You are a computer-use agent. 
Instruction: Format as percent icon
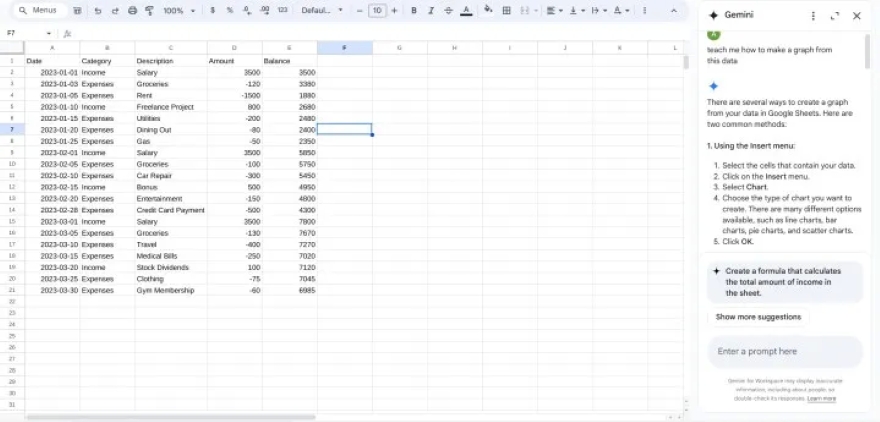point(230,11)
